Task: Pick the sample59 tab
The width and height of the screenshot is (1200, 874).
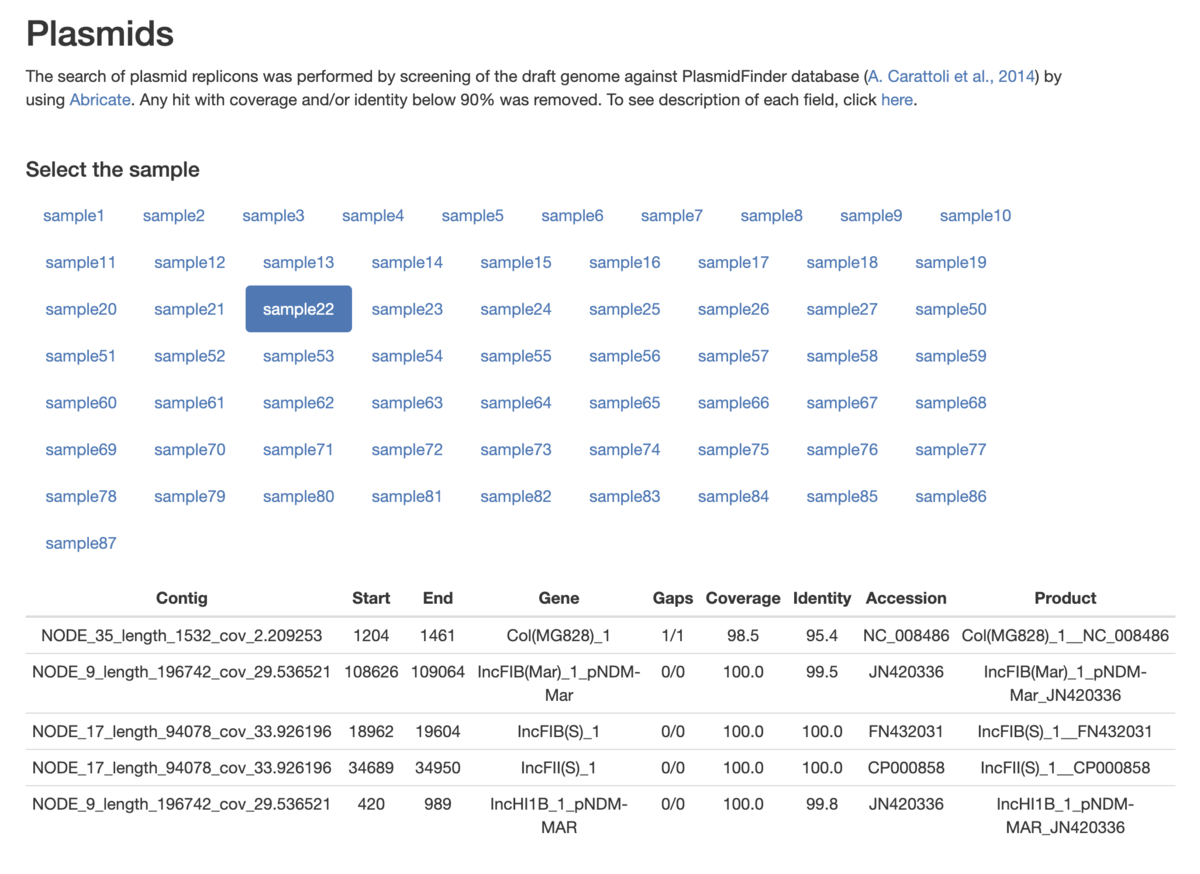Action: (x=951, y=356)
